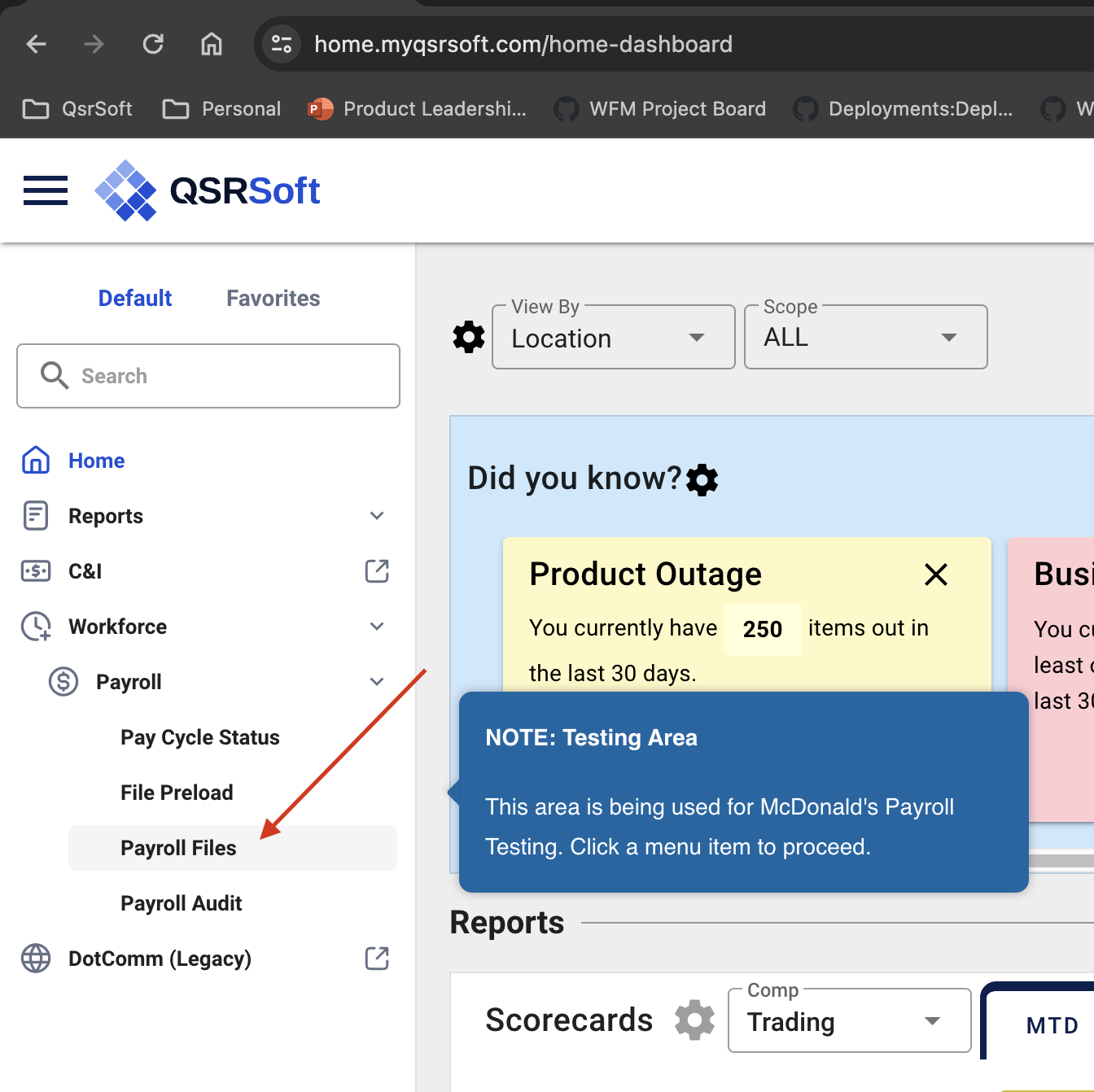Click the QSRSoft logo
1094x1092 pixels.
(208, 190)
